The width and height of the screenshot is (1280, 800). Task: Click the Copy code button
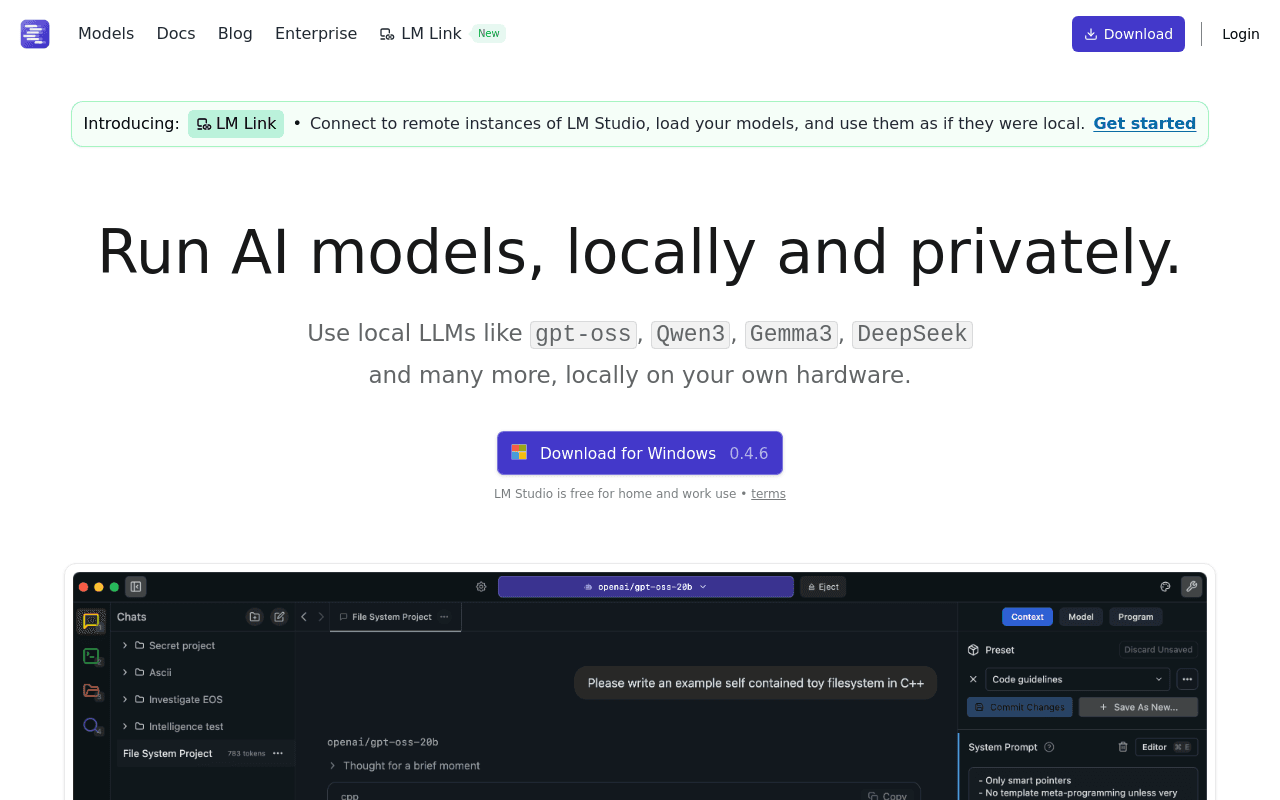click(888, 796)
